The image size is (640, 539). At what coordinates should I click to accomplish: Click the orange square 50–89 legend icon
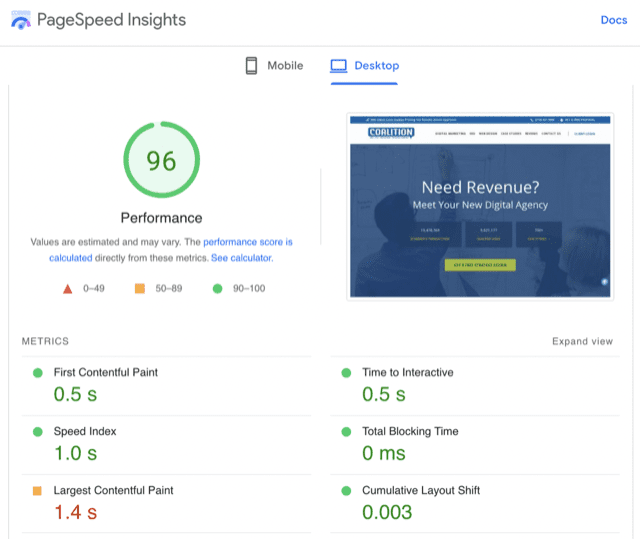point(140,288)
